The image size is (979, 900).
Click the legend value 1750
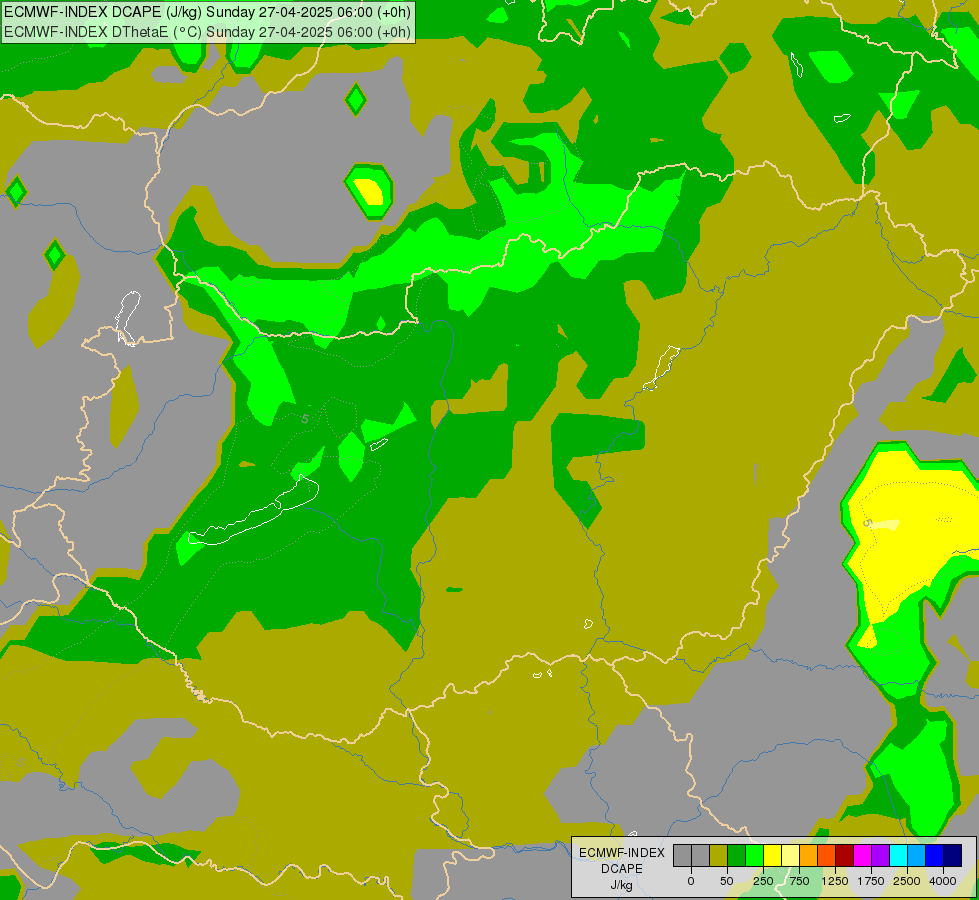pyautogui.click(x=871, y=881)
